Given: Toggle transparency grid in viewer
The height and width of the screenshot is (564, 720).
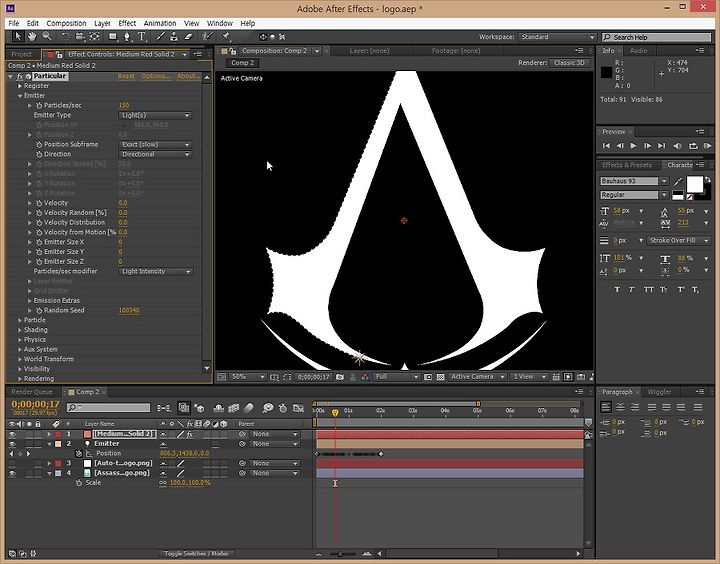Looking at the screenshot, I should (440, 377).
